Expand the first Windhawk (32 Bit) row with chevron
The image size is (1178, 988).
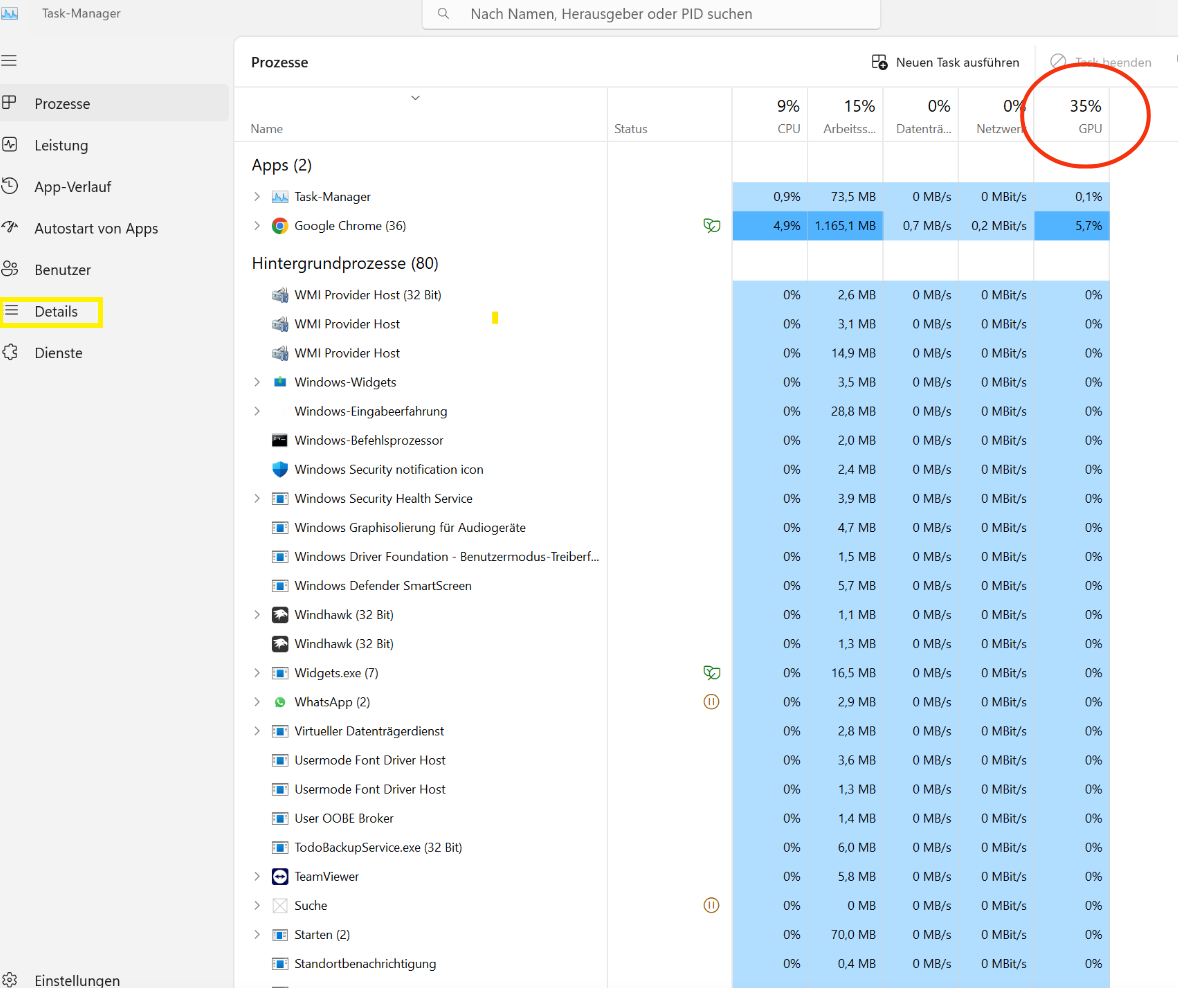click(x=257, y=615)
